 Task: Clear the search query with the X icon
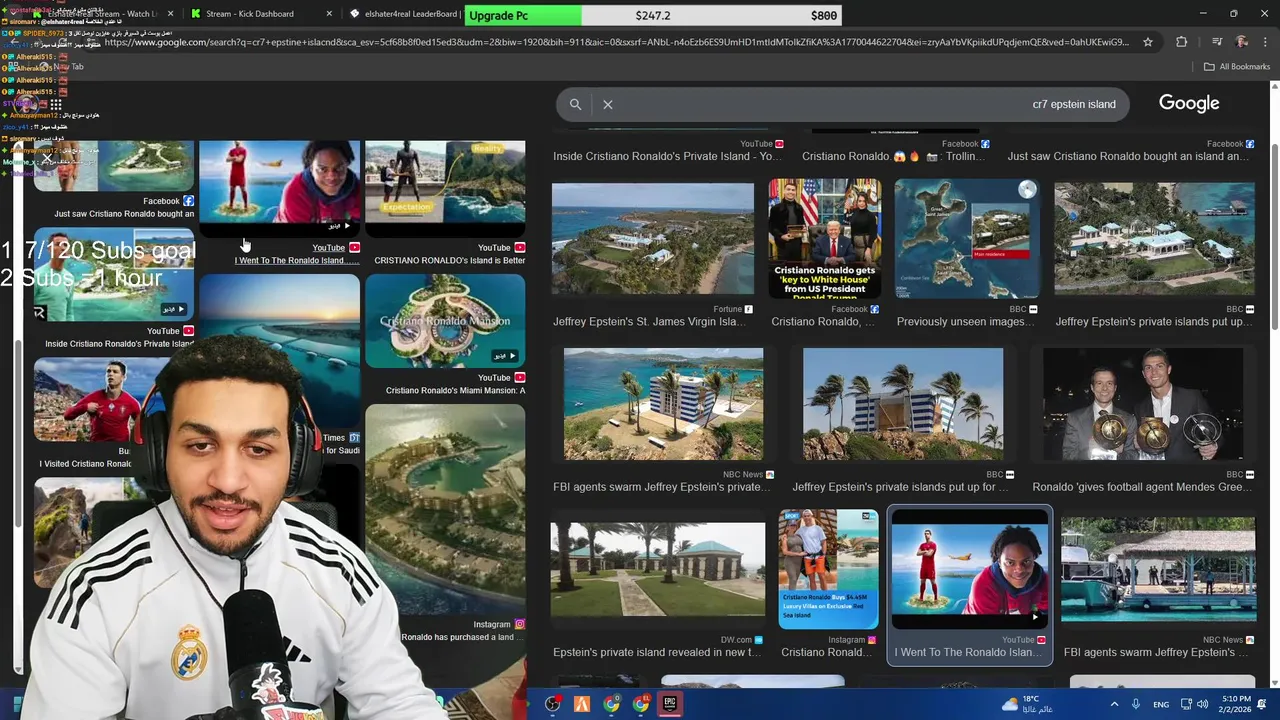[608, 104]
